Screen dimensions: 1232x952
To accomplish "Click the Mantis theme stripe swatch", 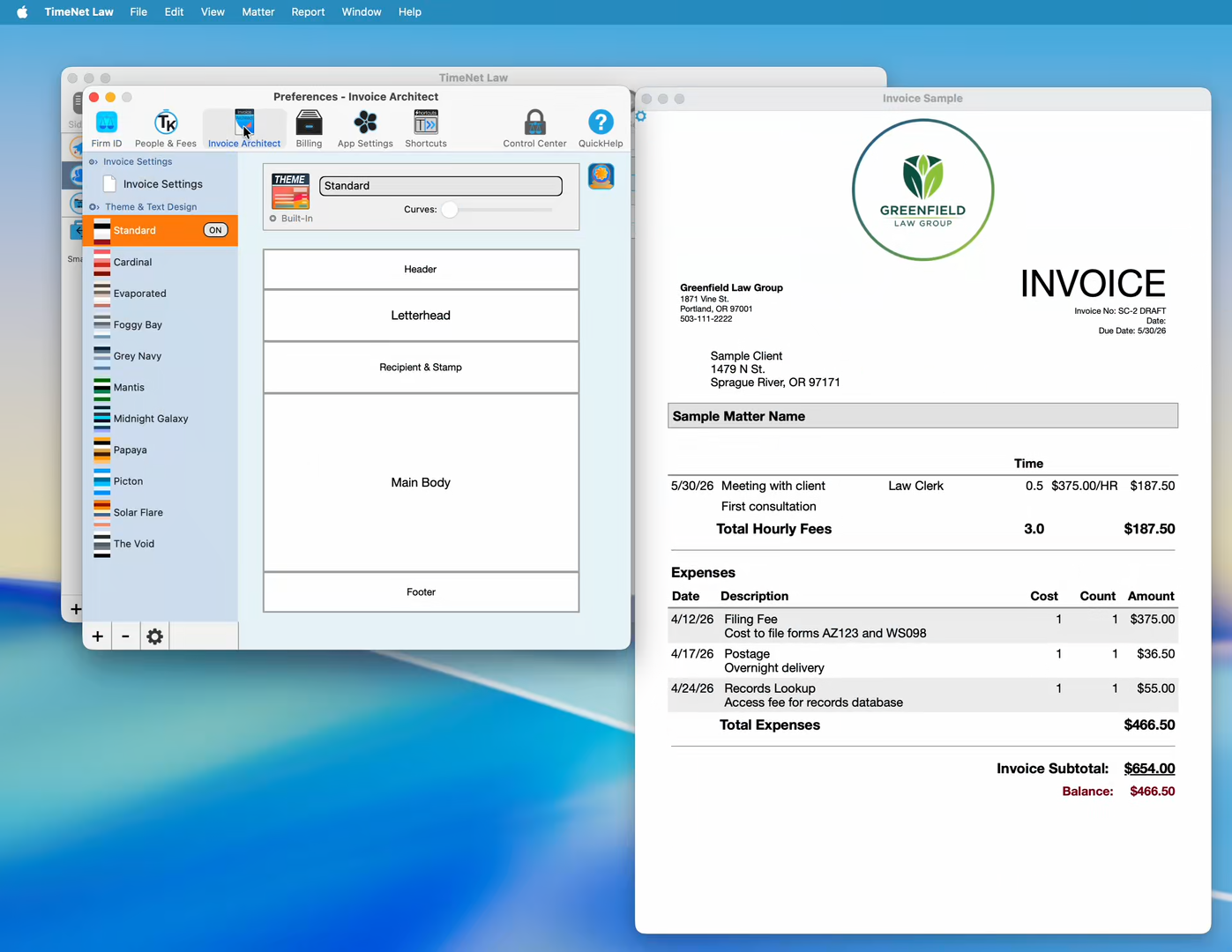I will [102, 387].
